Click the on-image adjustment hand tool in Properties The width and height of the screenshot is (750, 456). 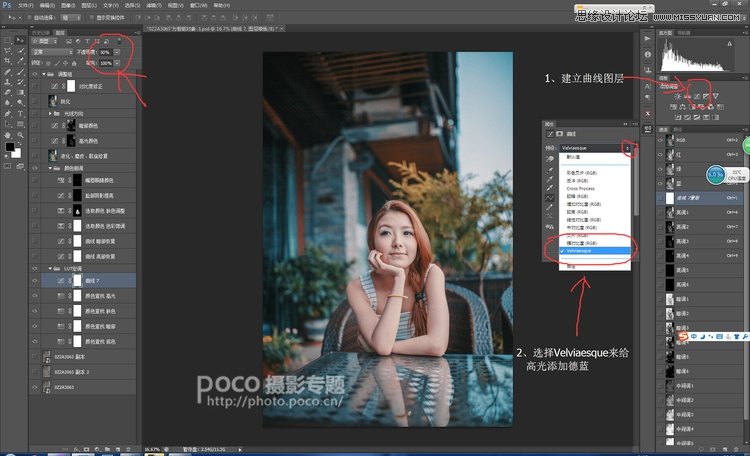click(550, 158)
